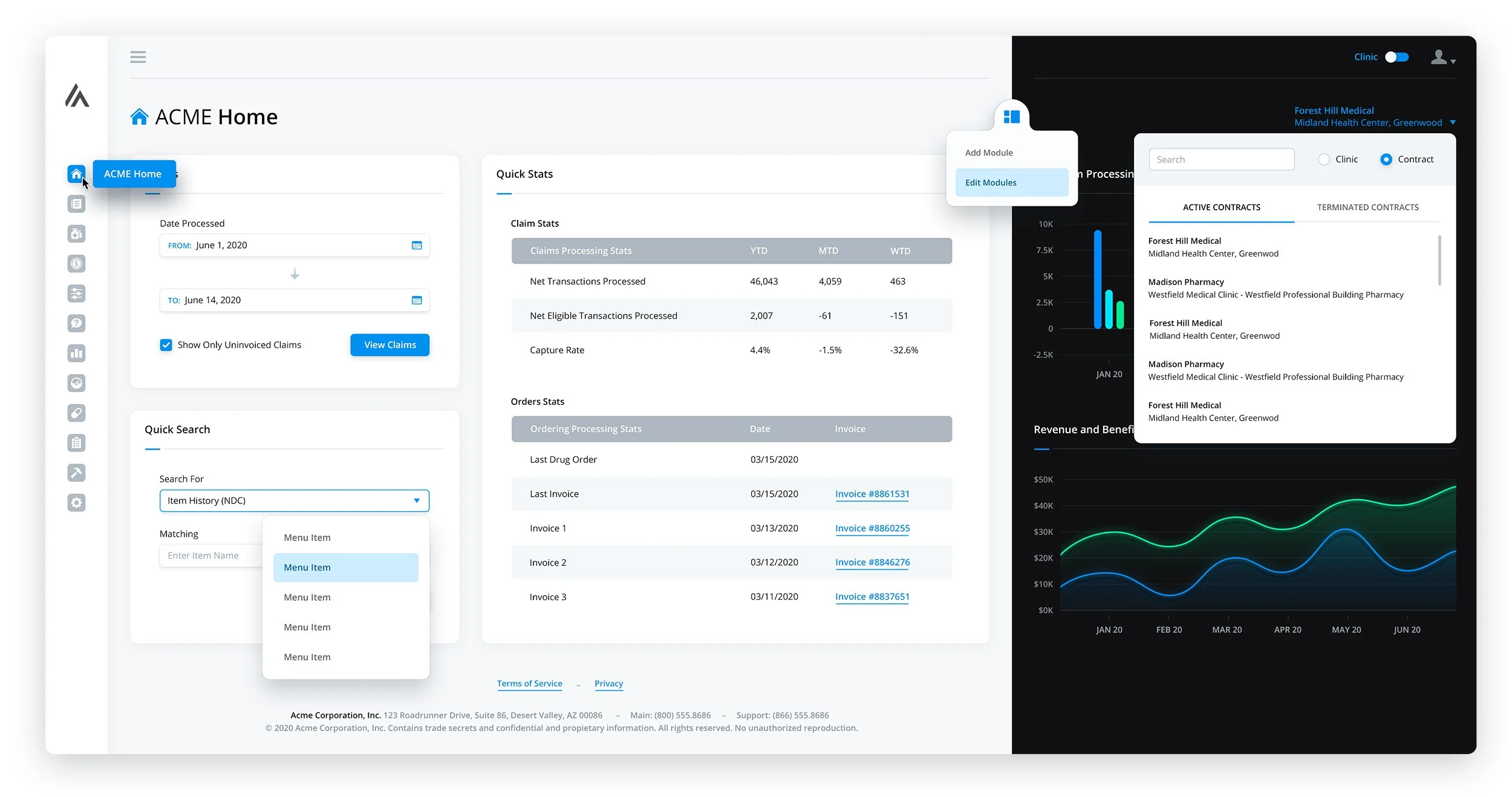This screenshot has height=797, width=1512.
Task: Open the sliders sidebar icon
Action: click(x=76, y=294)
